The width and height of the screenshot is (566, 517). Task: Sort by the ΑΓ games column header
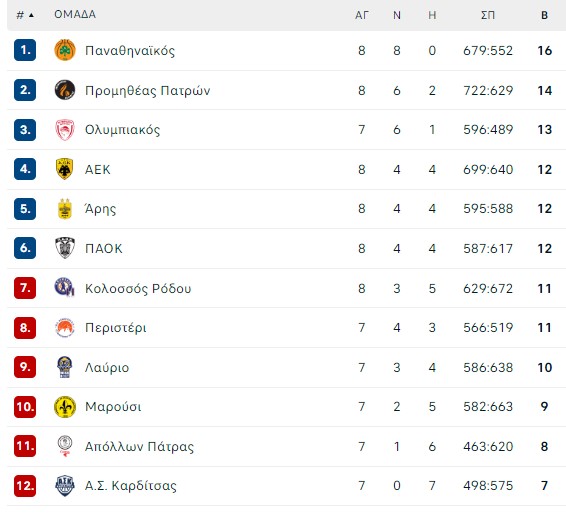(362, 15)
